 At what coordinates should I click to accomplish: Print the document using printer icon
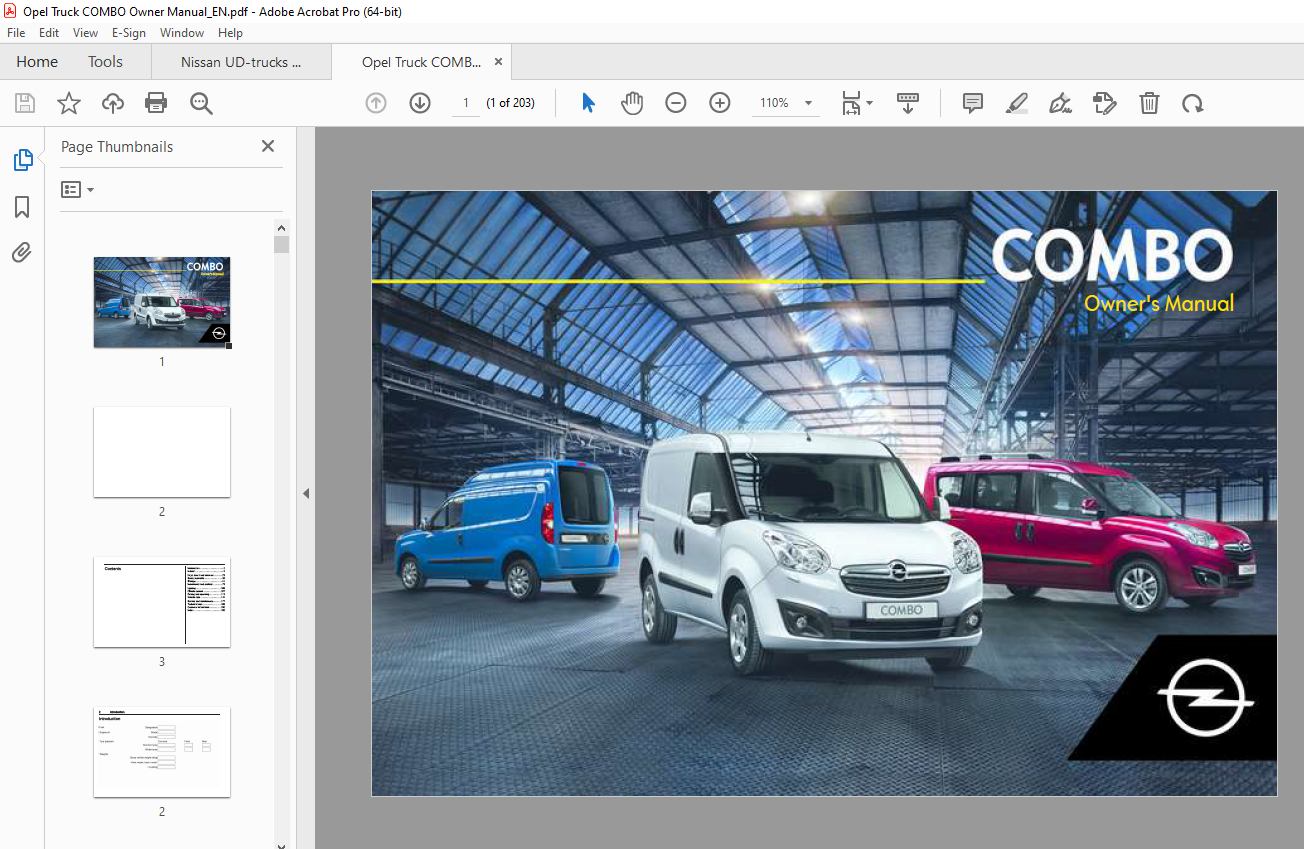(156, 103)
